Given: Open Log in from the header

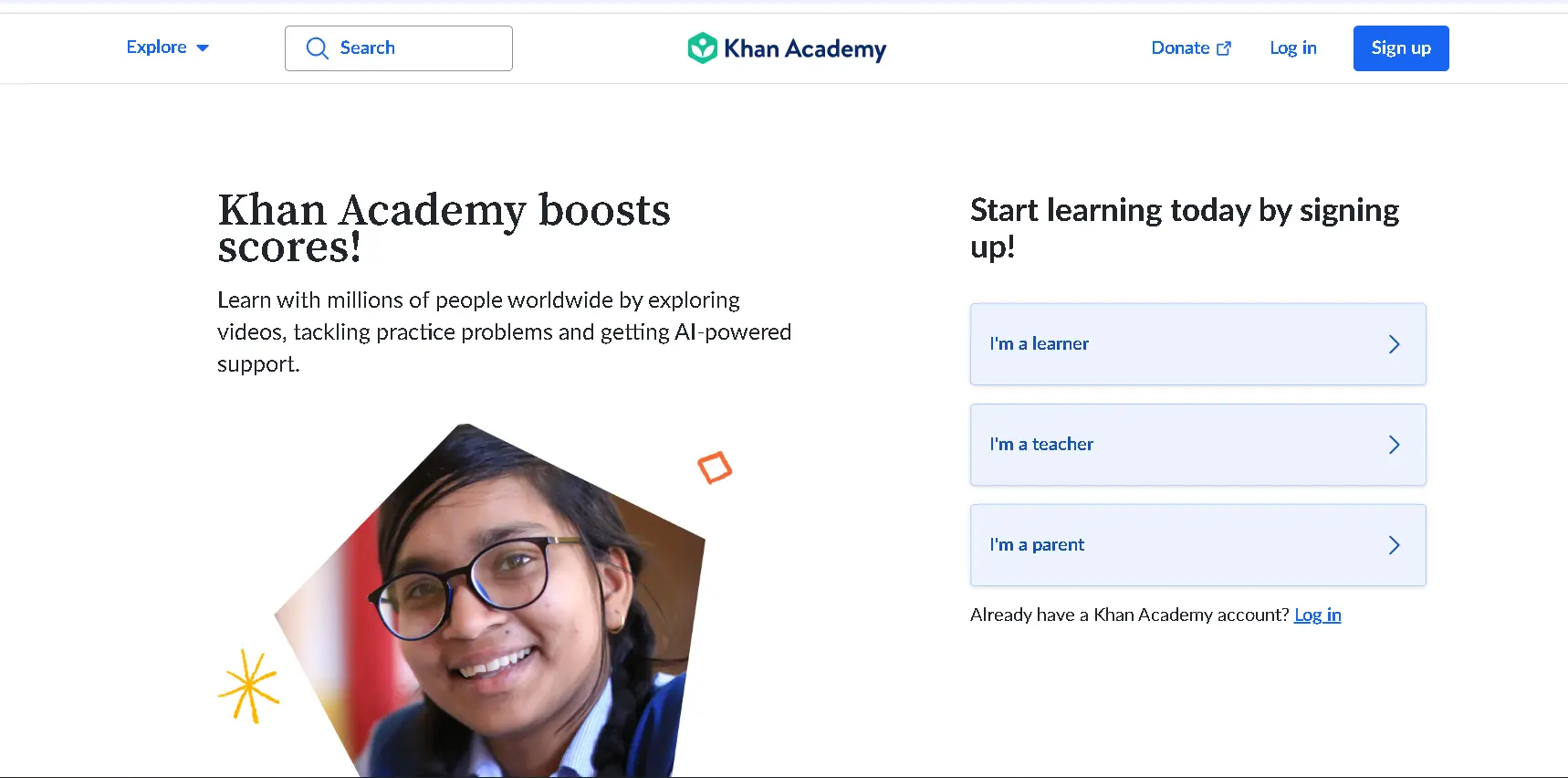Looking at the screenshot, I should click(x=1292, y=48).
